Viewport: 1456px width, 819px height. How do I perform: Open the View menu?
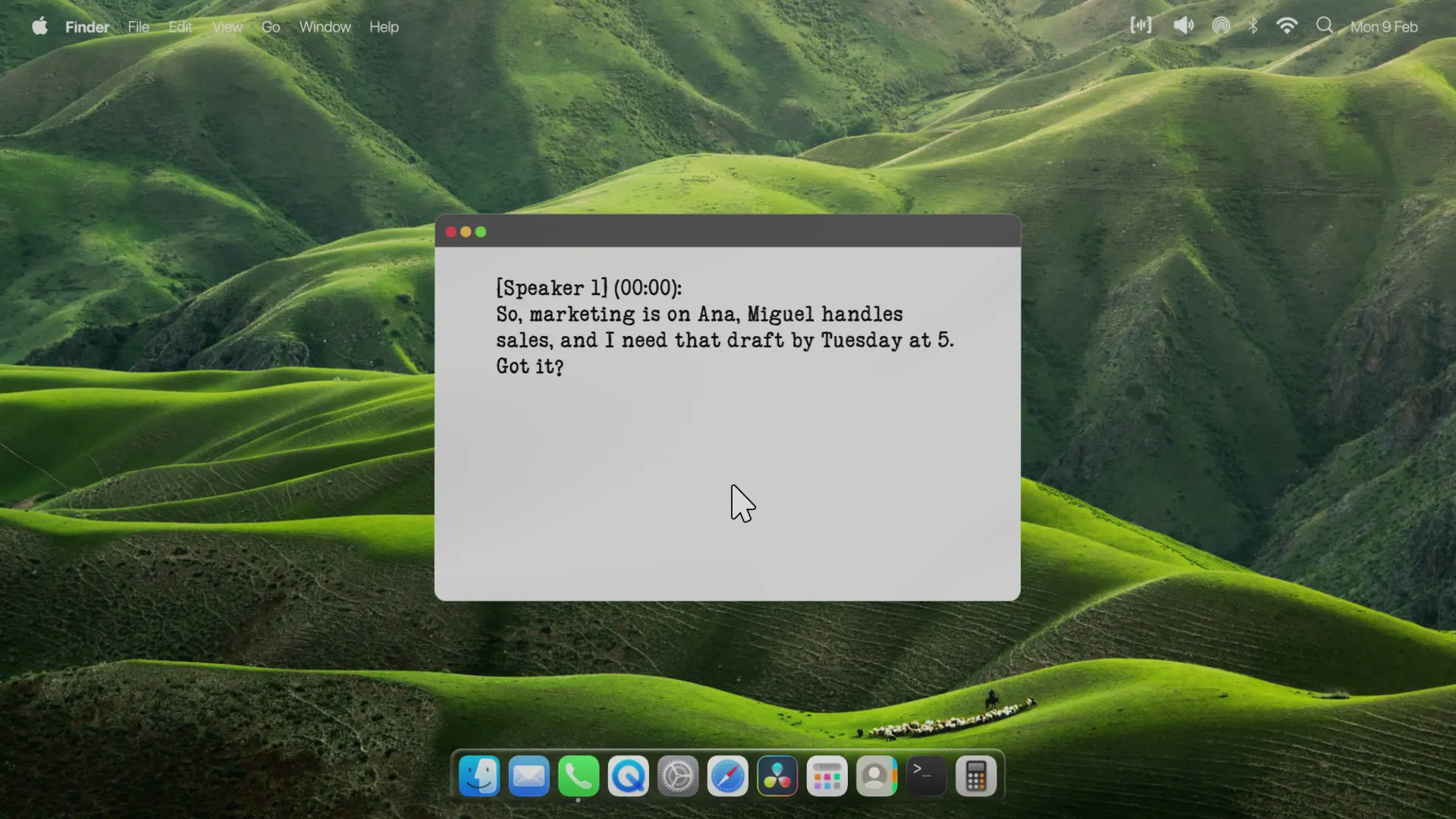(x=227, y=27)
